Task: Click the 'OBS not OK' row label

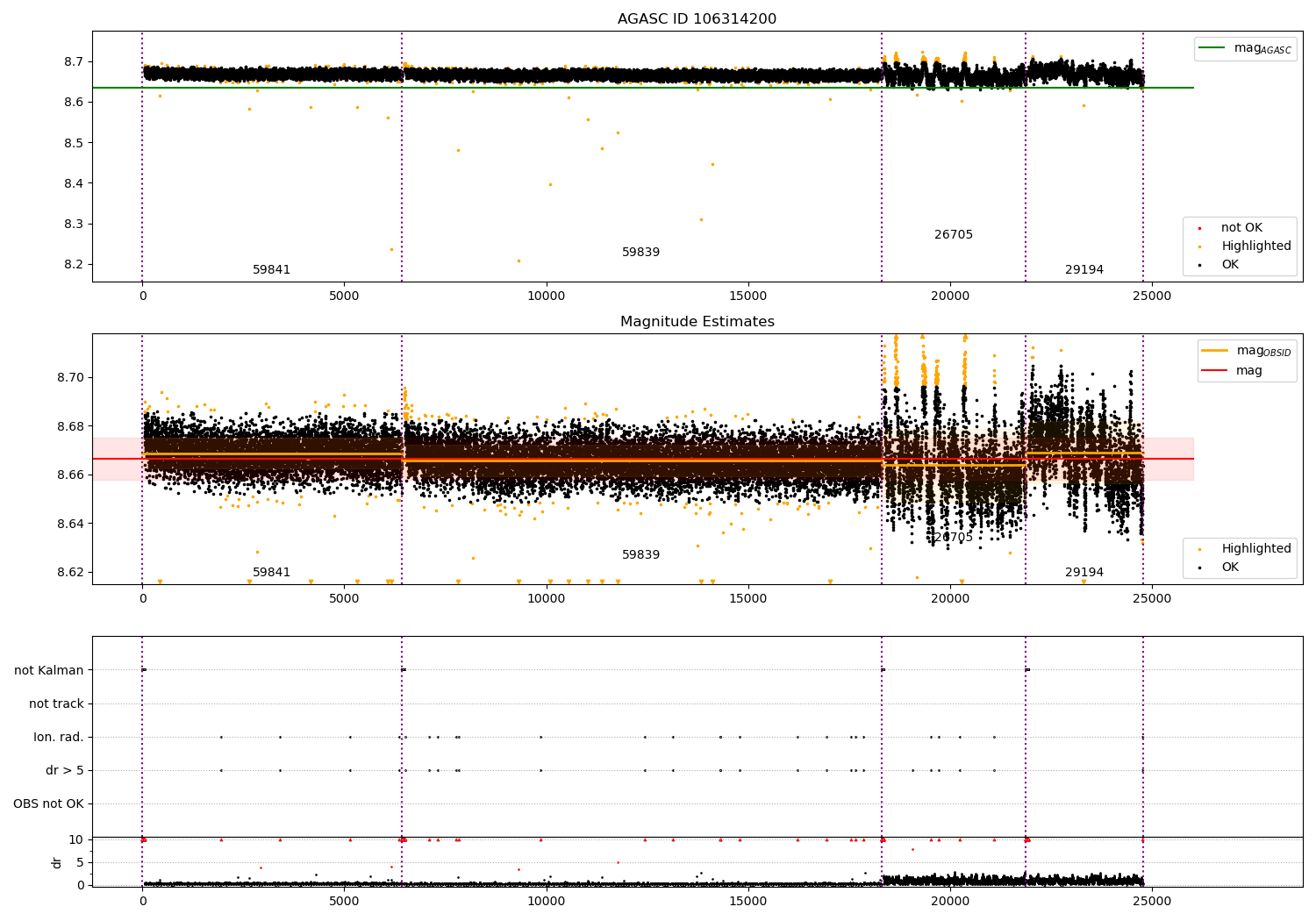Action: 48,803
